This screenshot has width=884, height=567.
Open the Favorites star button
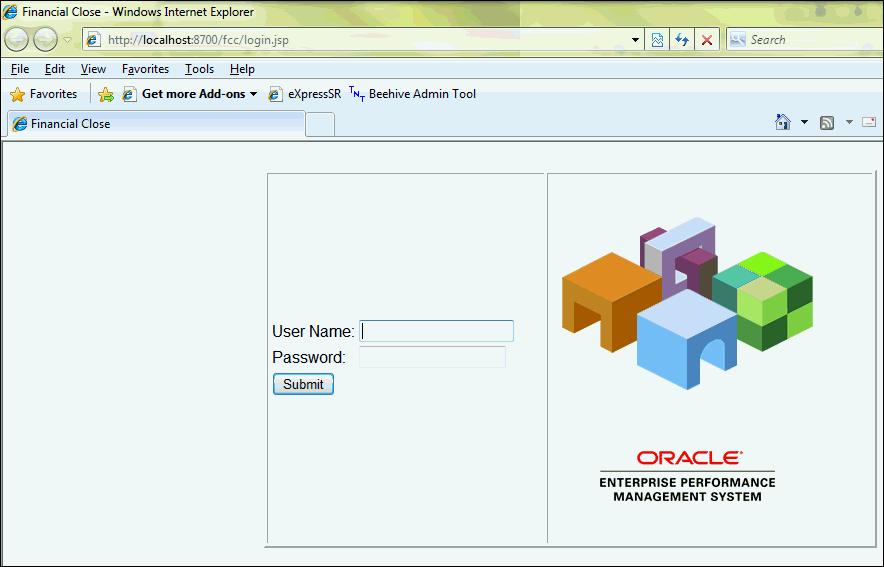43,94
